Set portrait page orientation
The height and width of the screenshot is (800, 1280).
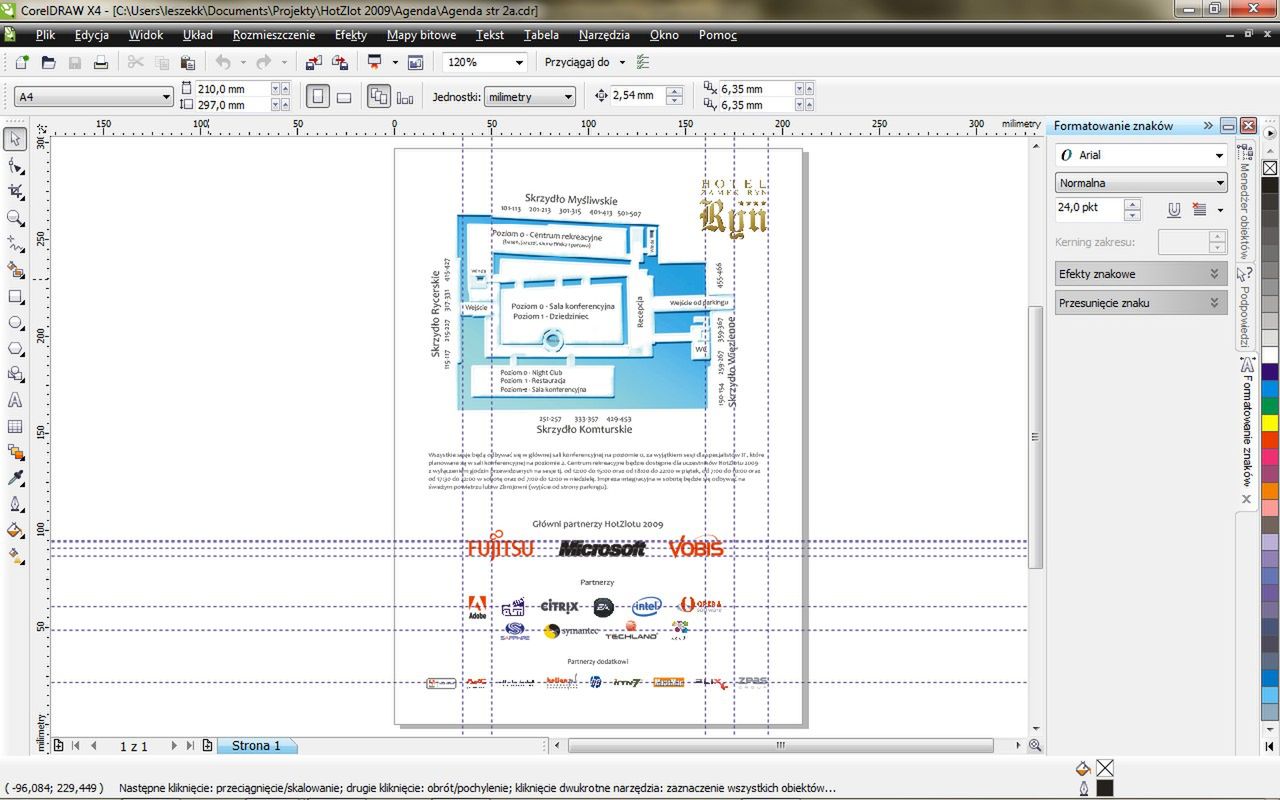(318, 97)
